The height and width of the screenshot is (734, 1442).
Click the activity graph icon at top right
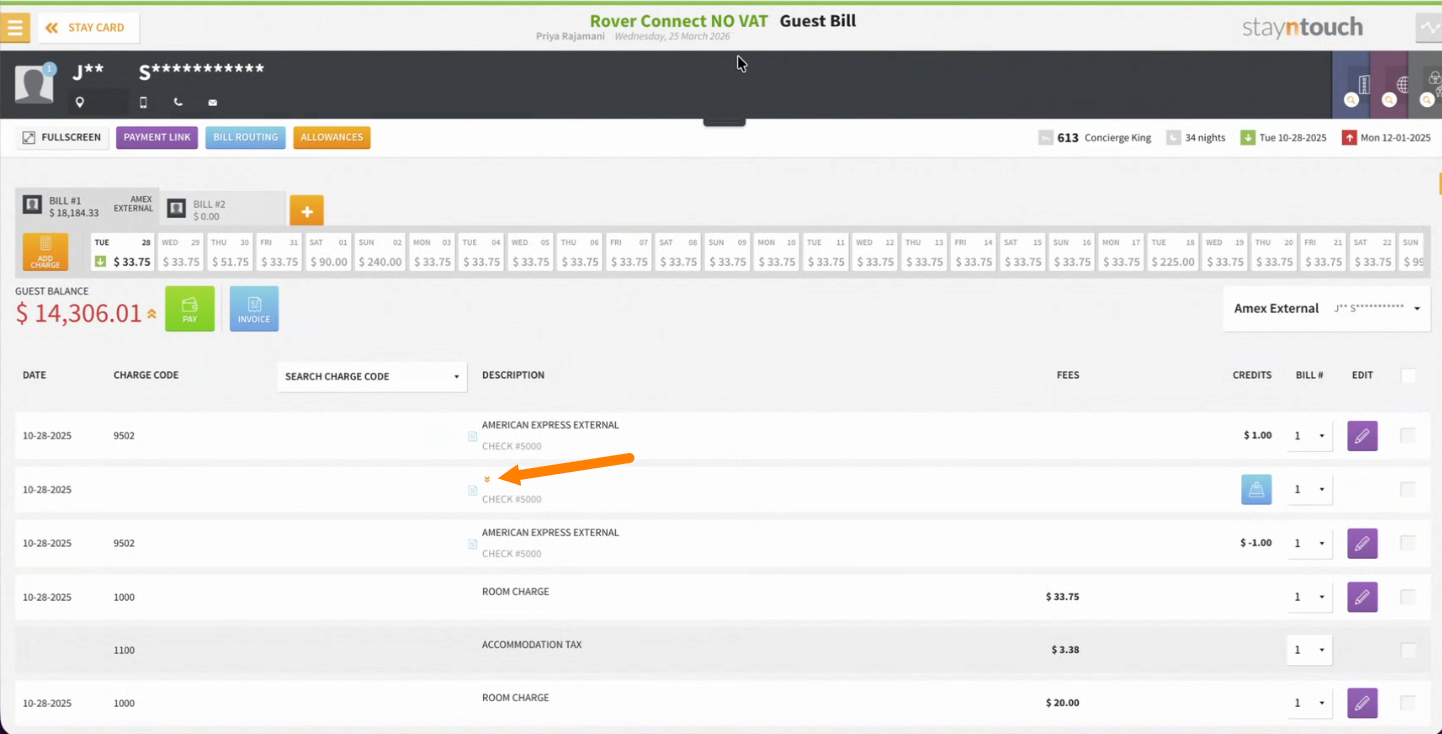[1429, 28]
